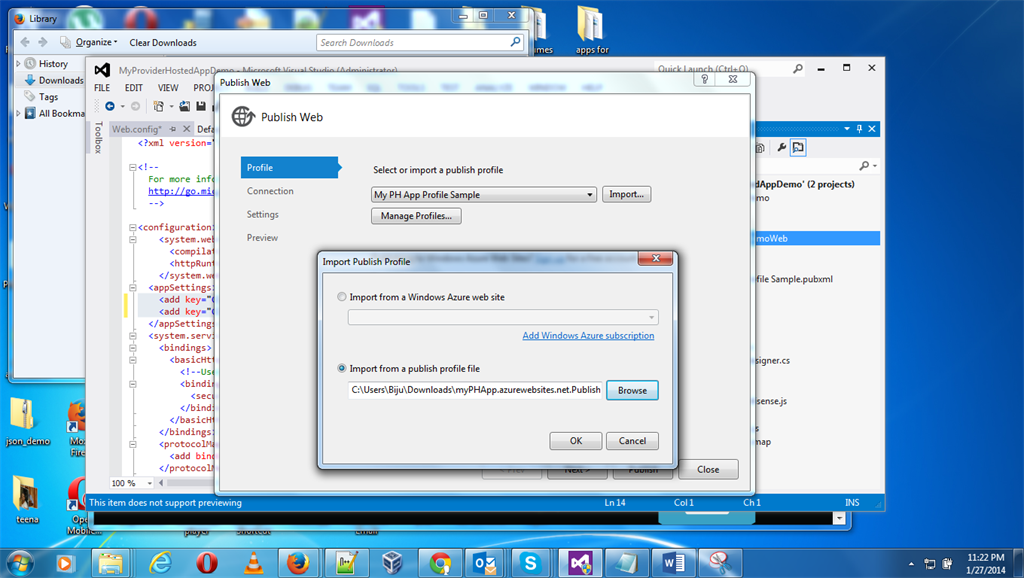This screenshot has width=1024, height=578.
Task: Collapse the appSettings node in Web.config editor
Action: [x=133, y=287]
